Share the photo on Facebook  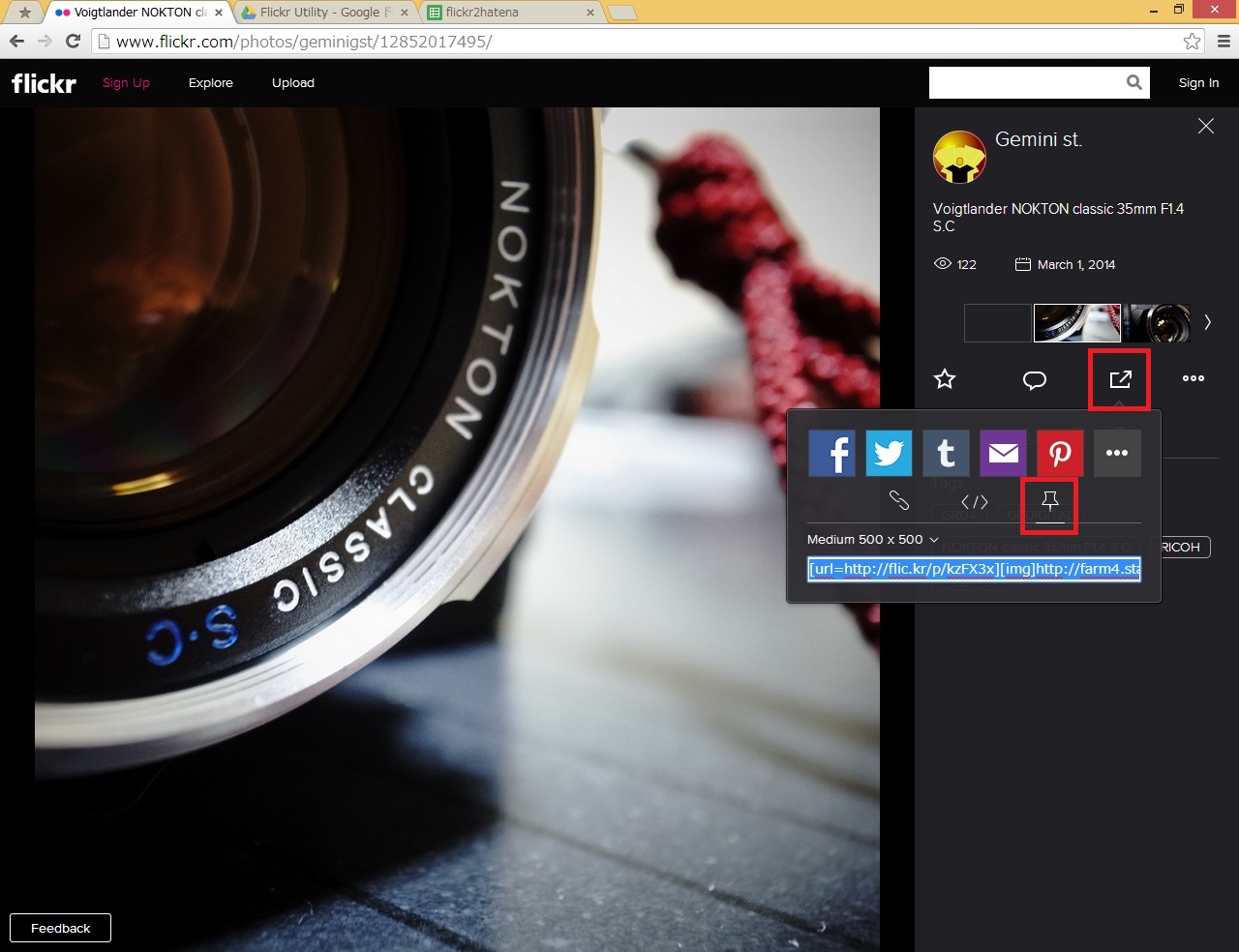coord(831,453)
